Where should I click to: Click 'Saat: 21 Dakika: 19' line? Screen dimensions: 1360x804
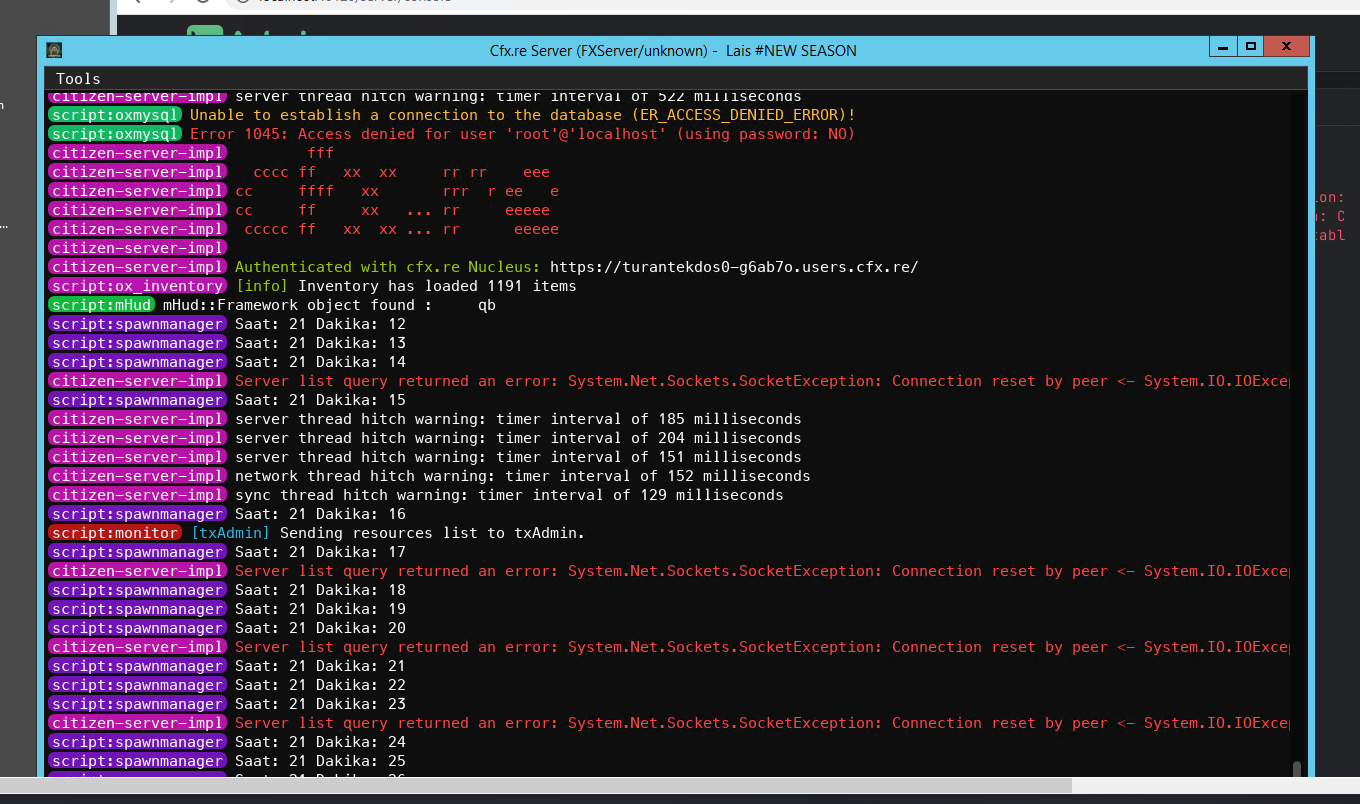coord(320,609)
